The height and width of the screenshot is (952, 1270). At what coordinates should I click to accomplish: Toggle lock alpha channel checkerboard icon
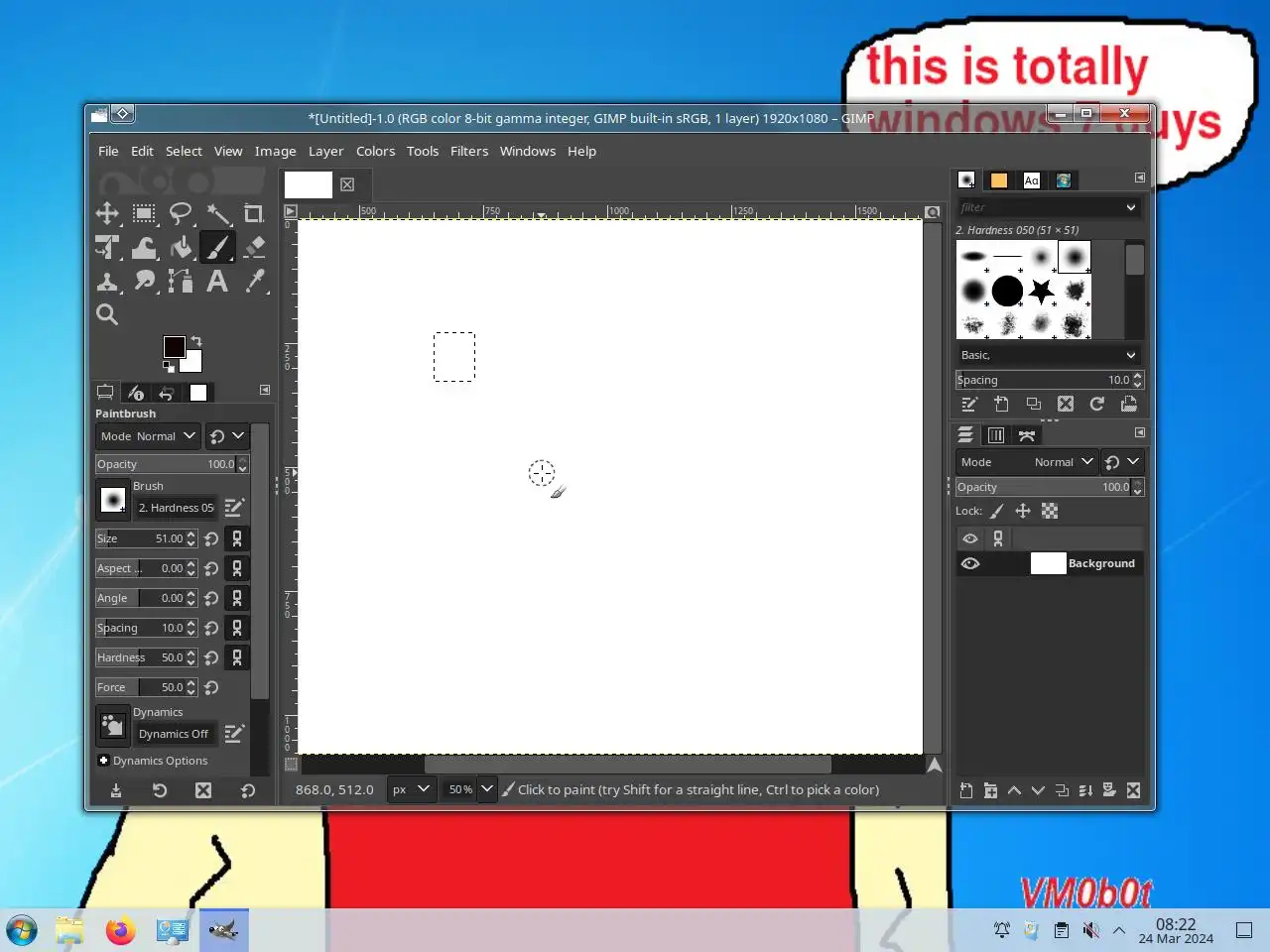click(x=1050, y=512)
